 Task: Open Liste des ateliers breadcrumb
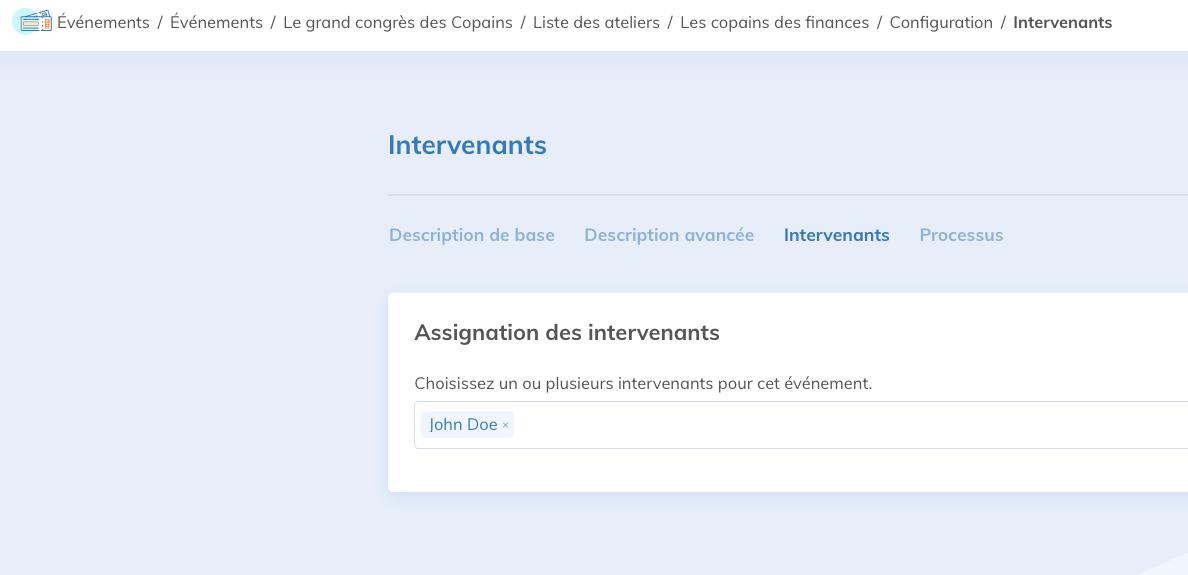(596, 22)
